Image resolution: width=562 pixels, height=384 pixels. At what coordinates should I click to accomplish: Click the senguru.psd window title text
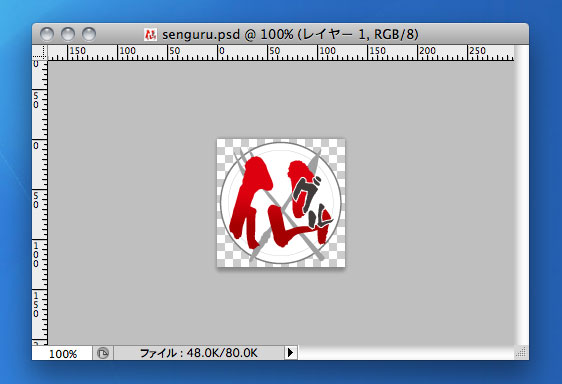point(290,34)
